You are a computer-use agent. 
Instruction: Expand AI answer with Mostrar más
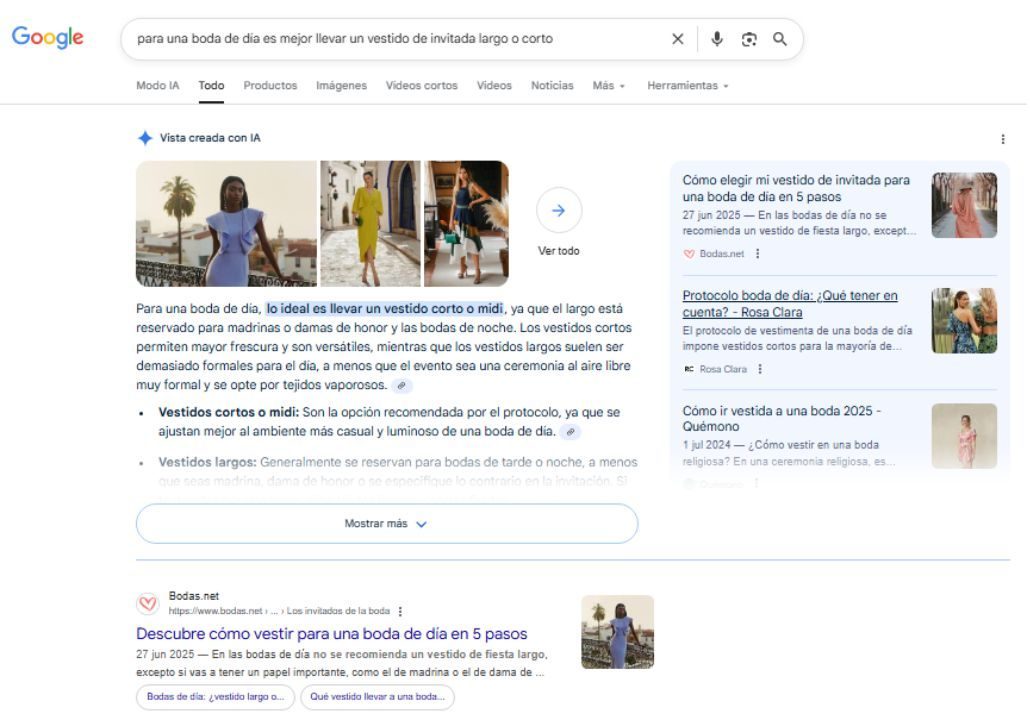(387, 524)
